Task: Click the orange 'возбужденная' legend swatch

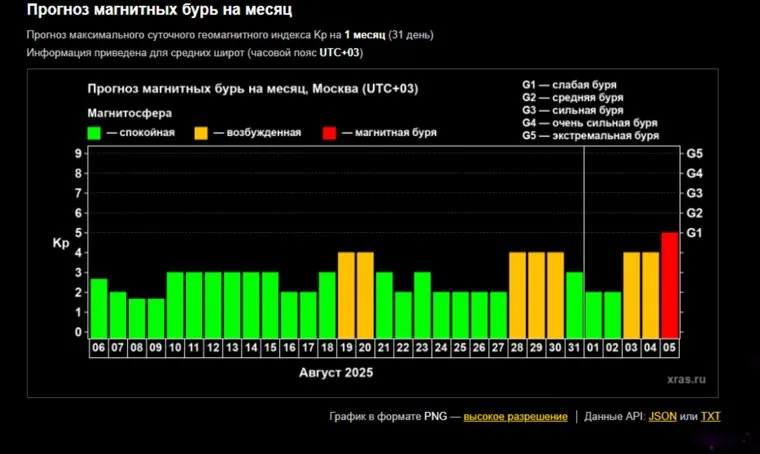Action: coord(201,132)
